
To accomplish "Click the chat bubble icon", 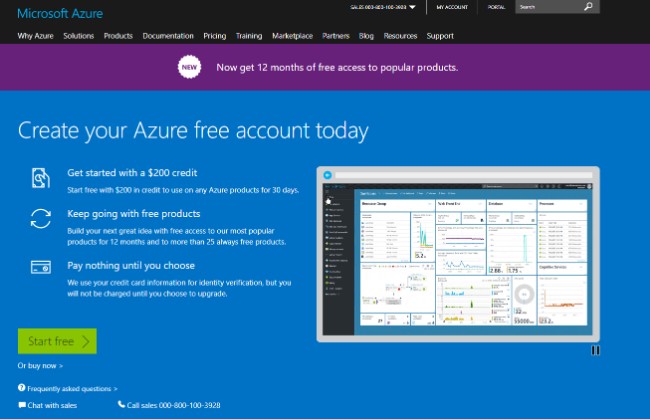I will (22, 405).
